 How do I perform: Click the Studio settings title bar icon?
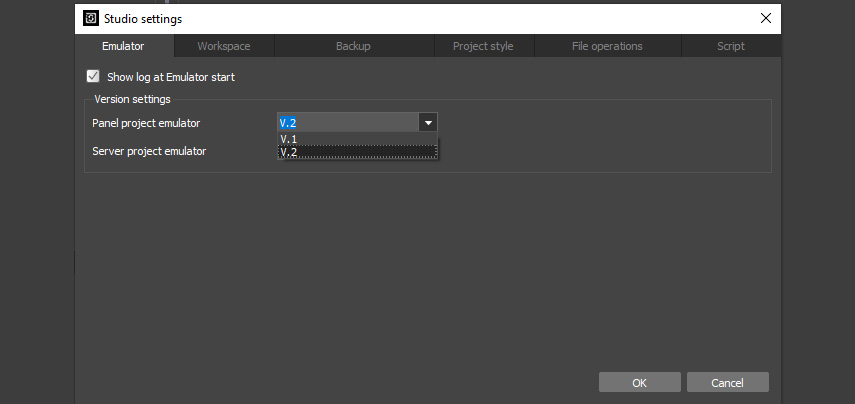pyautogui.click(x=90, y=18)
